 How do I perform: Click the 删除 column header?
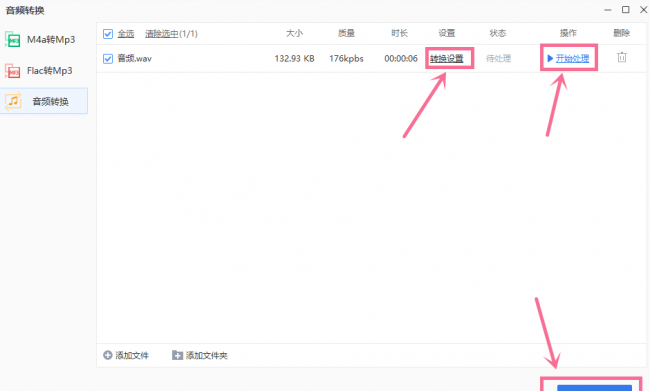click(622, 33)
